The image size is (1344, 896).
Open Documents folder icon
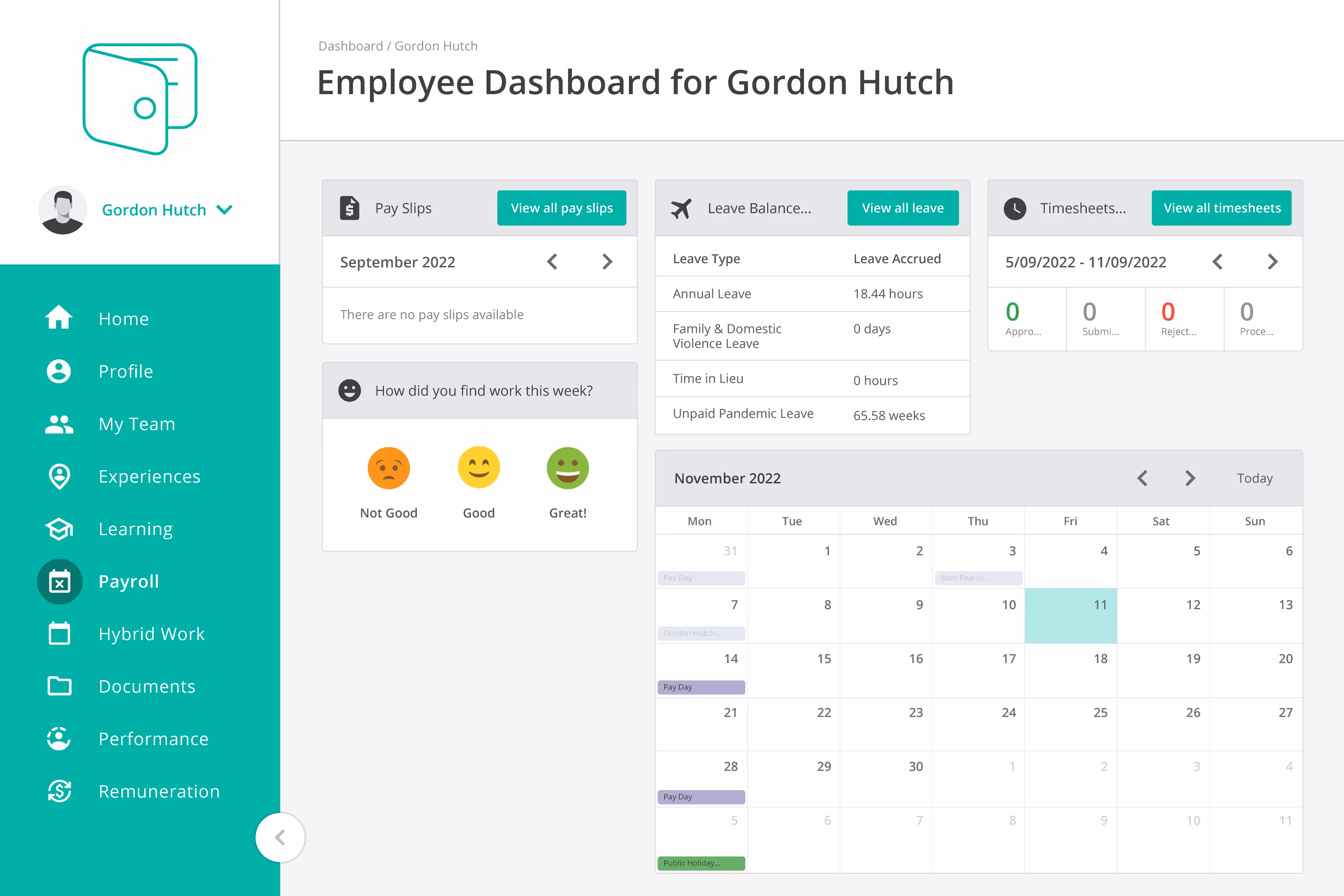click(59, 686)
